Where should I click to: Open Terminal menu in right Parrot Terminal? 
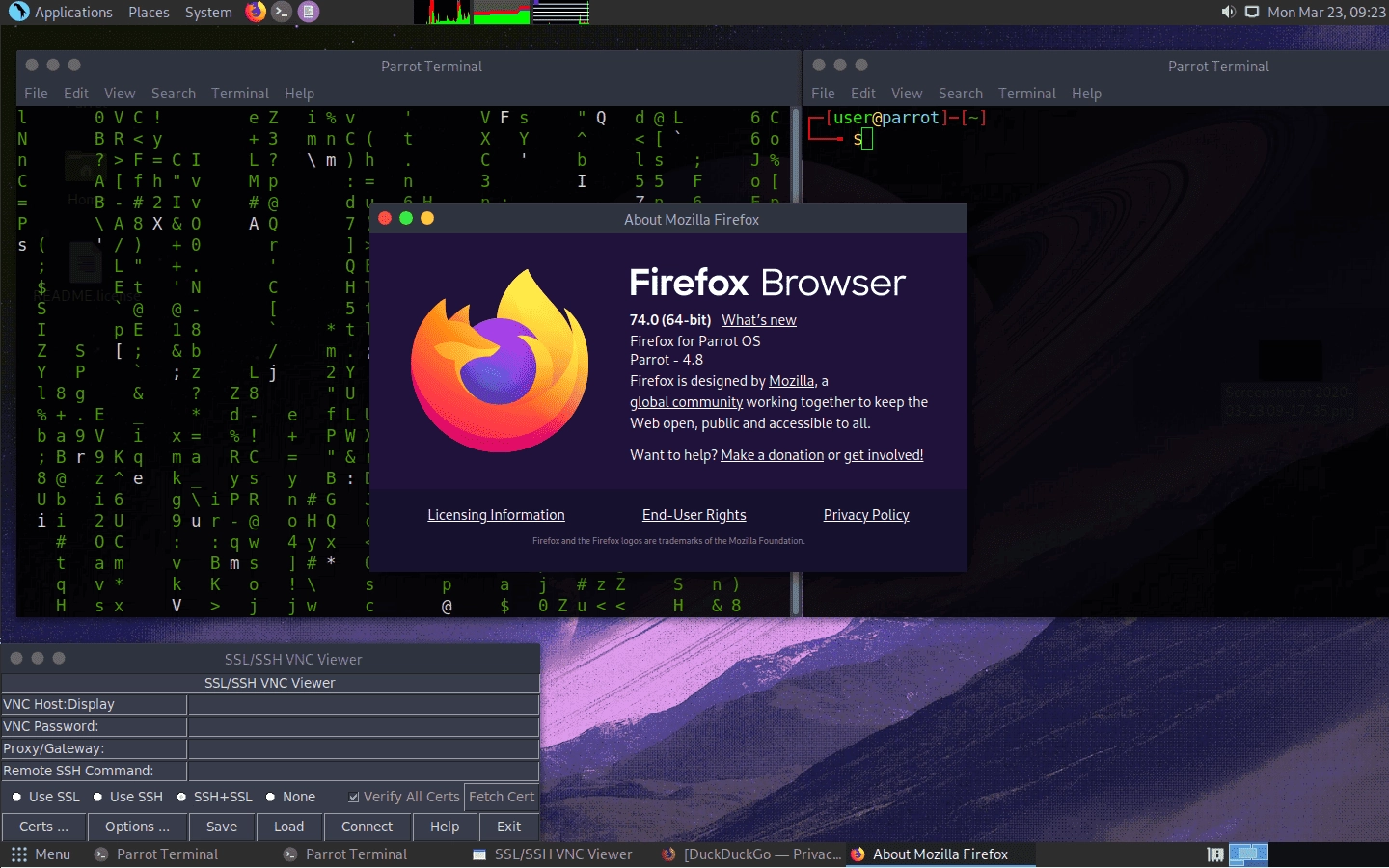coord(1027,94)
